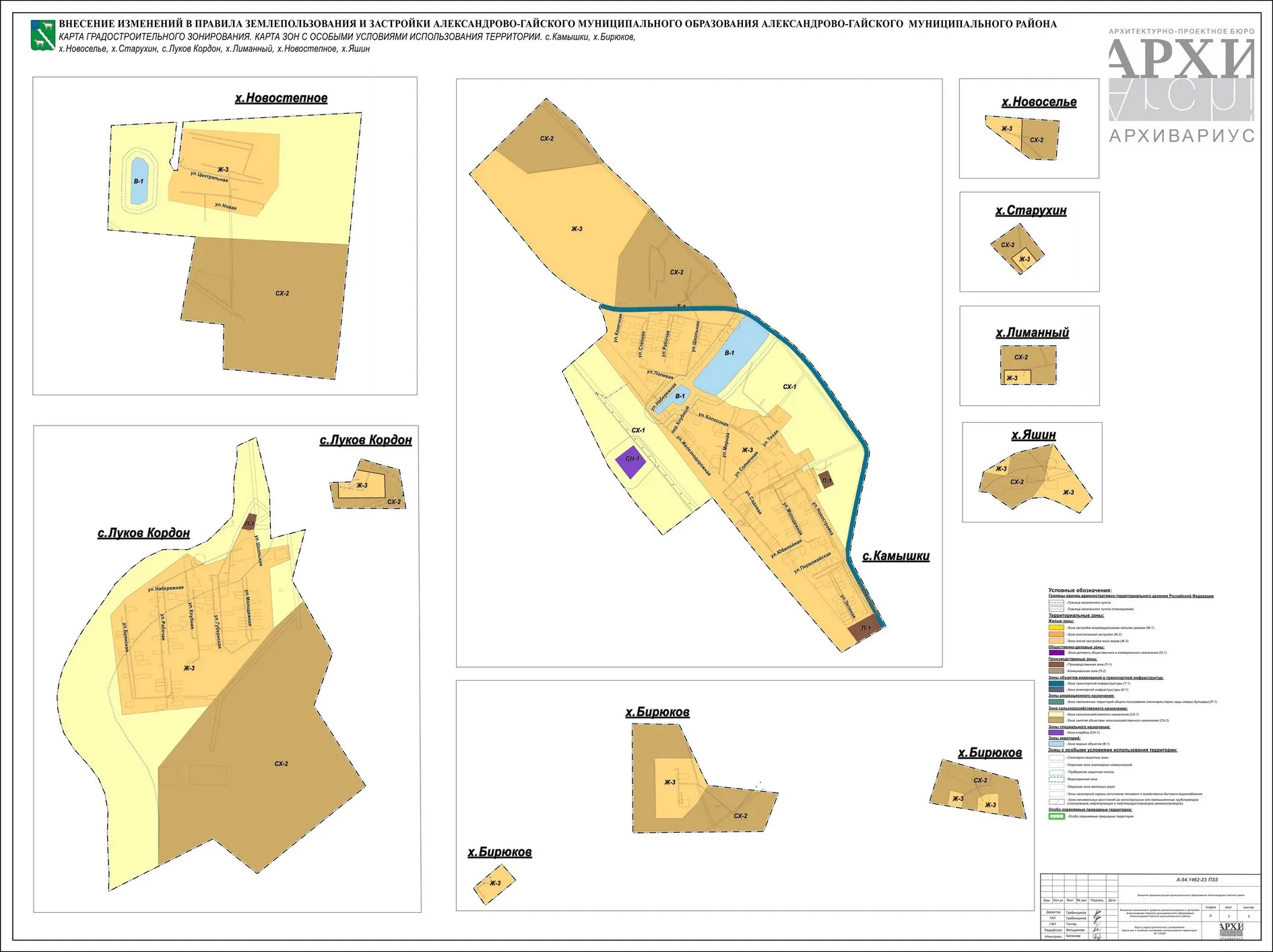Click the П-1 zone in с.Луков Кордон
Viewport: 1273px width, 952px height.
tap(249, 522)
